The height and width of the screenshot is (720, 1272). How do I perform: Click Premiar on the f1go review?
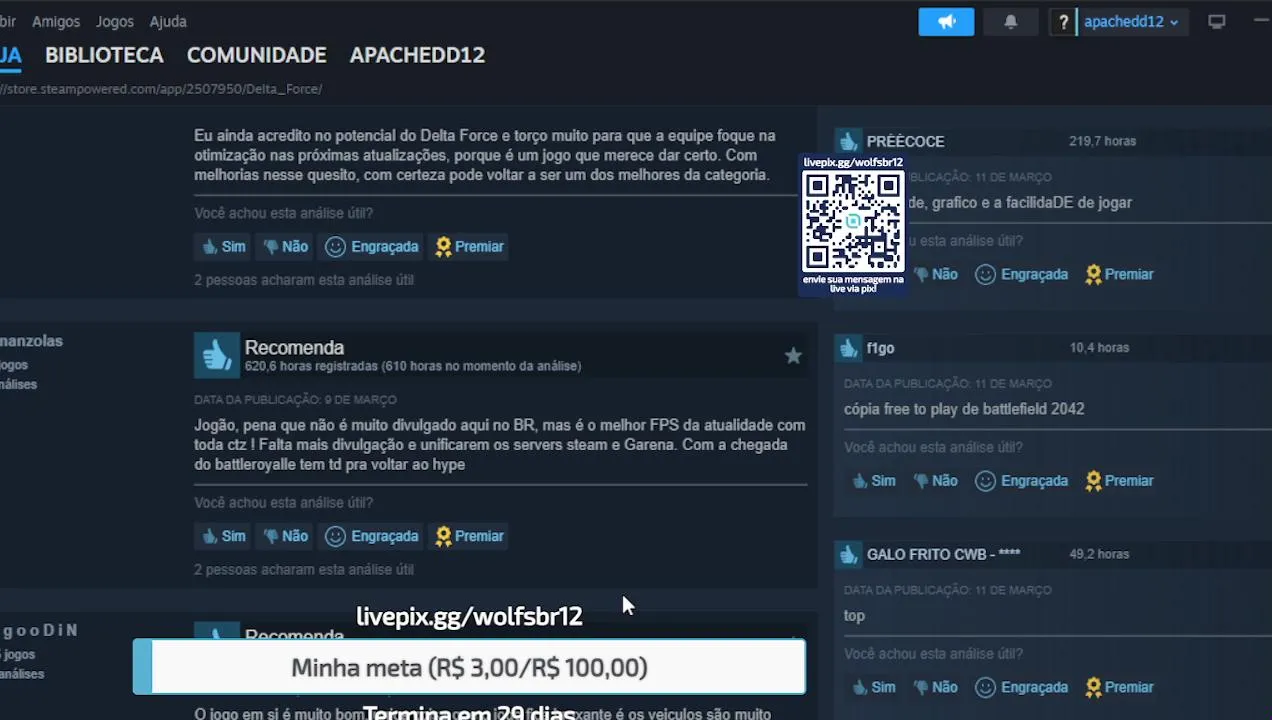pyautogui.click(x=1119, y=481)
